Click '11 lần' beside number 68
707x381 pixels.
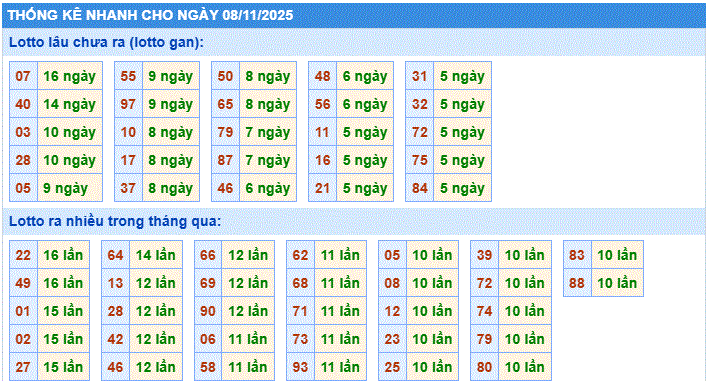click(x=340, y=283)
